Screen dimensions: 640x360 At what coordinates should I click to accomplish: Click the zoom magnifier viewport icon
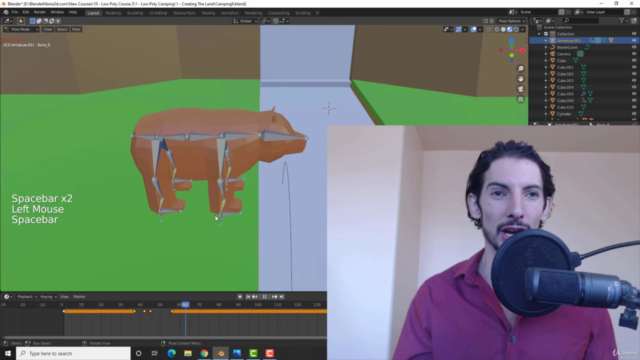coord(521,69)
